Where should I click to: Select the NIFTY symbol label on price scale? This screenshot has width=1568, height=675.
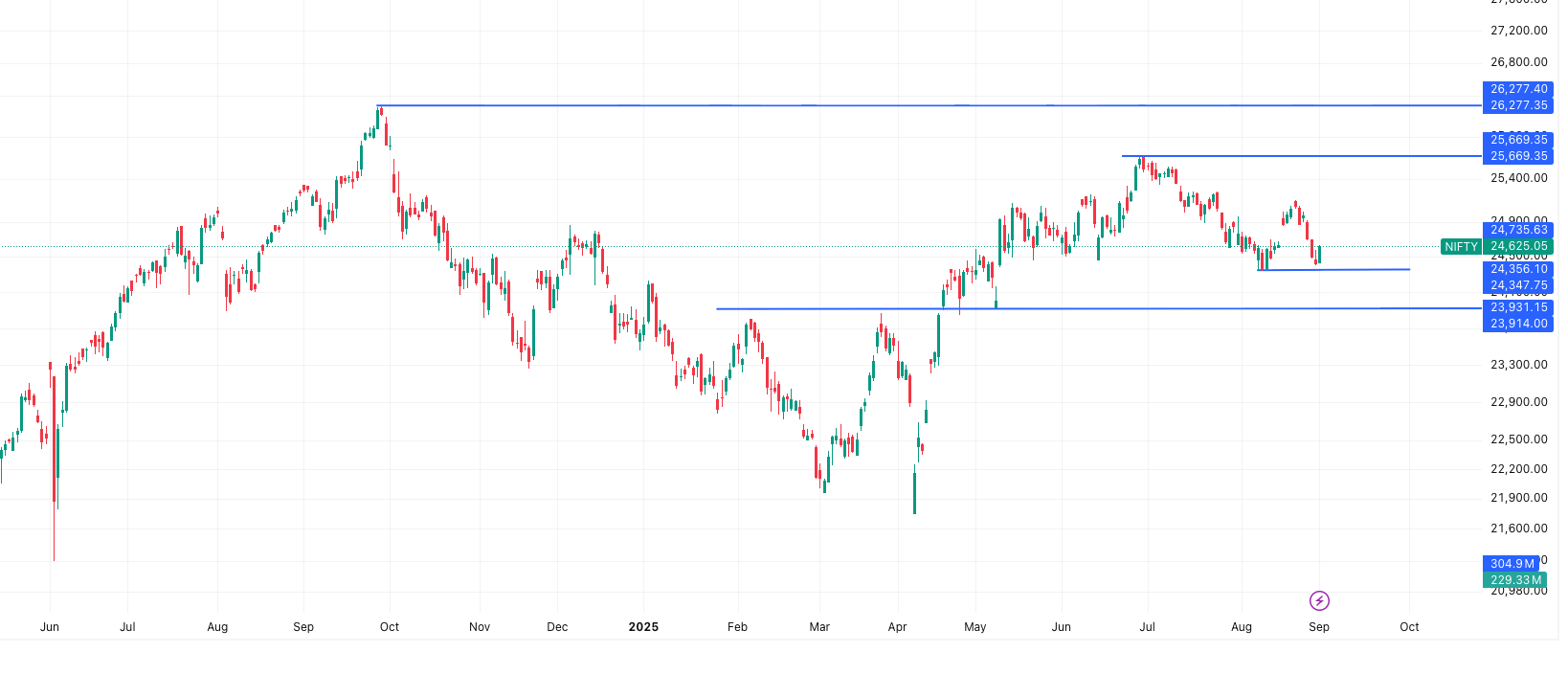pos(1461,247)
